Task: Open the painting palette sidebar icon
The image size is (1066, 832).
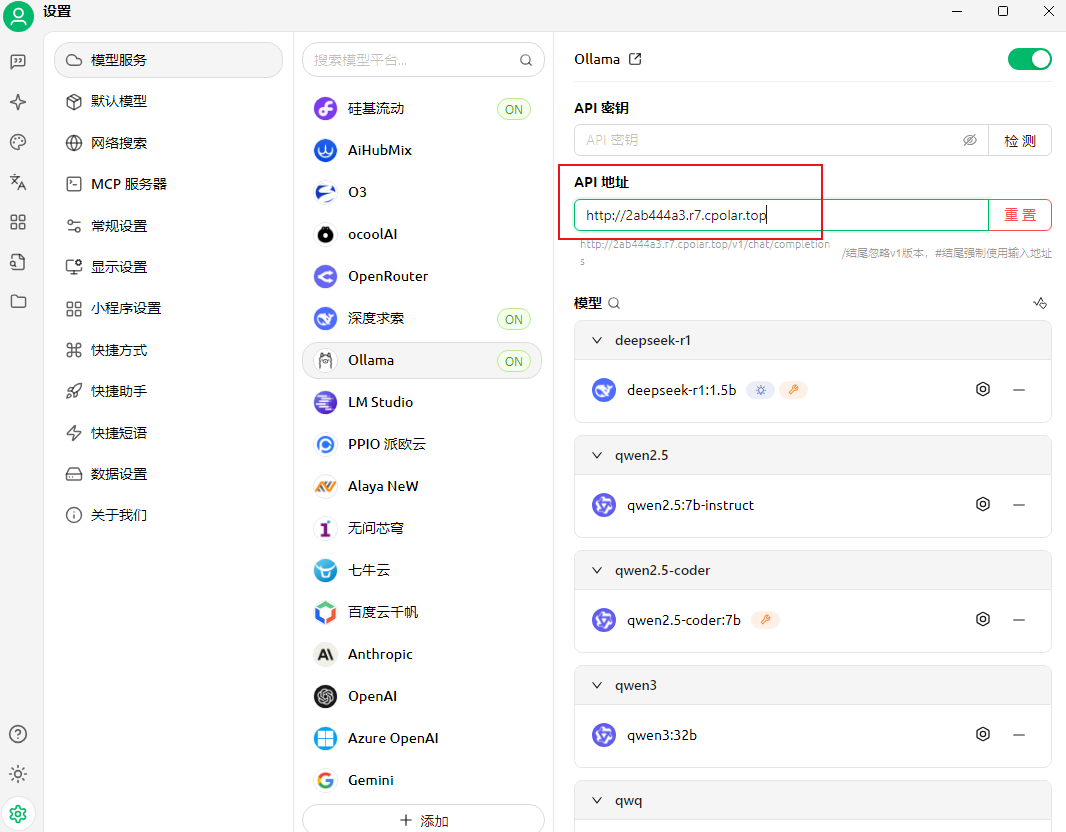Action: click(18, 142)
